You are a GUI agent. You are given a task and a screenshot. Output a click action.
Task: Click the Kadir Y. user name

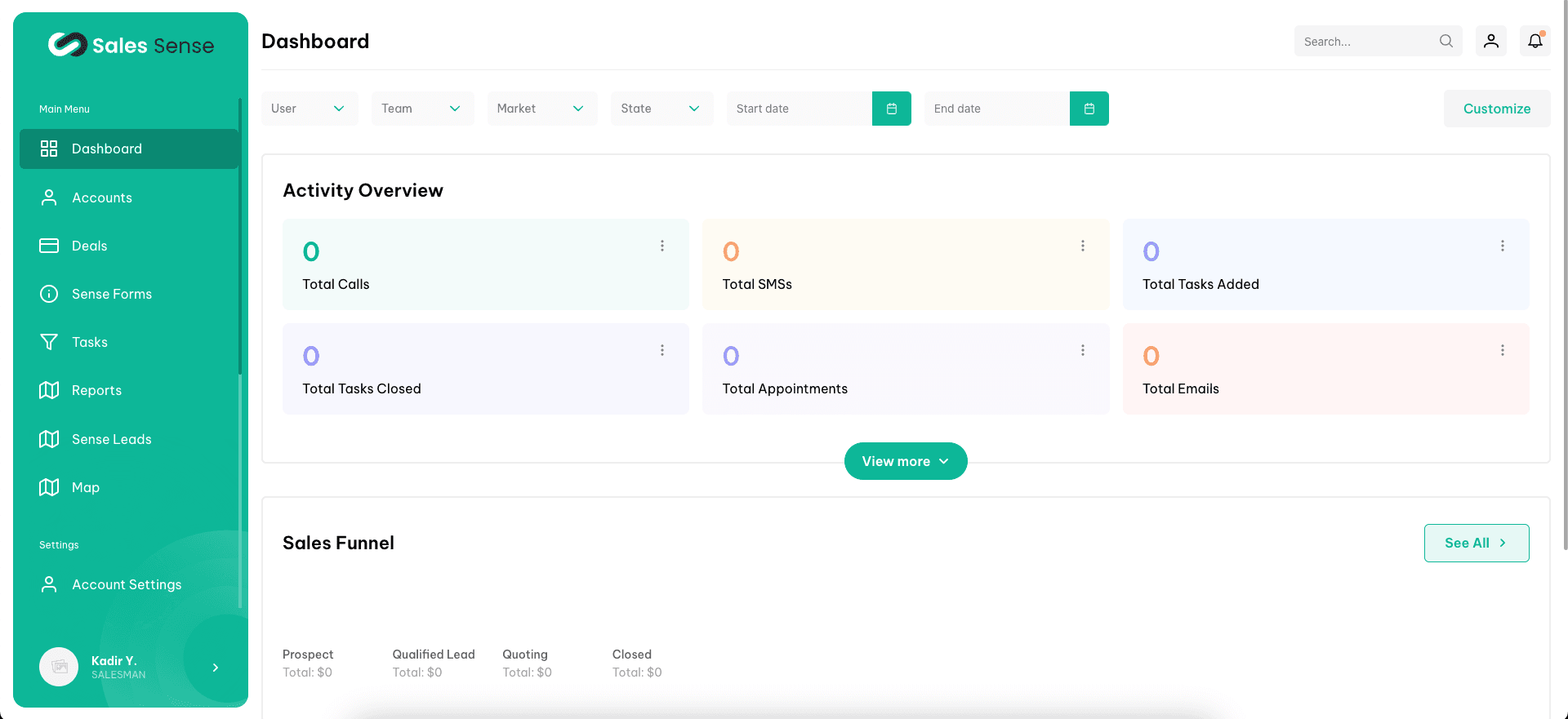[x=114, y=660]
